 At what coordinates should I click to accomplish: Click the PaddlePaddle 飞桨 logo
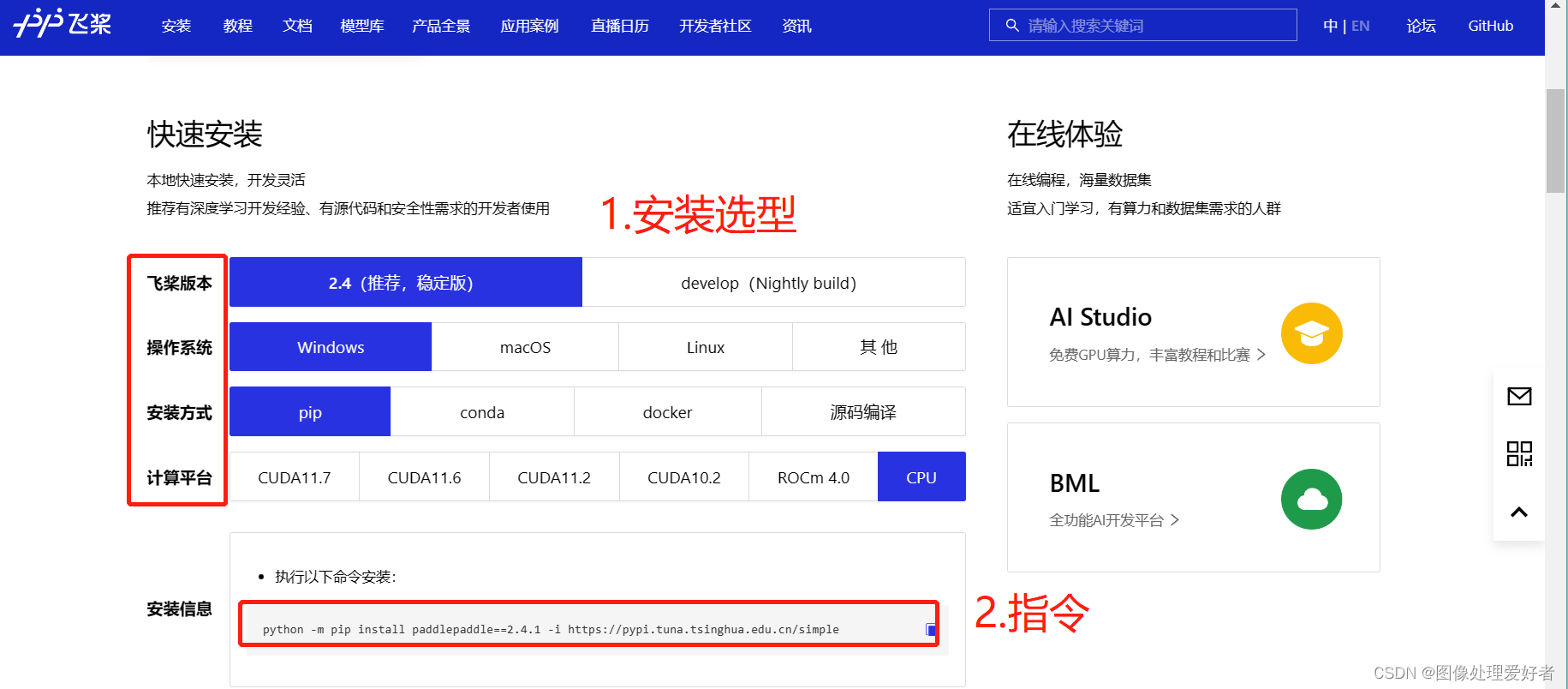click(x=63, y=23)
